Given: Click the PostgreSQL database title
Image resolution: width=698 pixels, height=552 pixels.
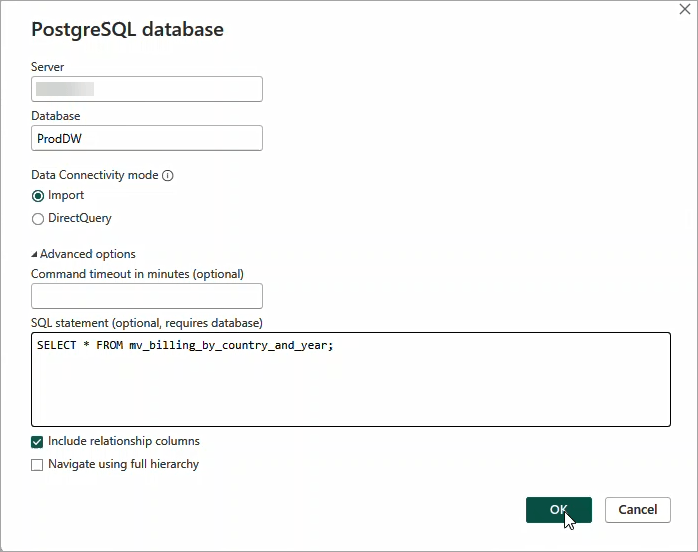Looking at the screenshot, I should pyautogui.click(x=127, y=29).
